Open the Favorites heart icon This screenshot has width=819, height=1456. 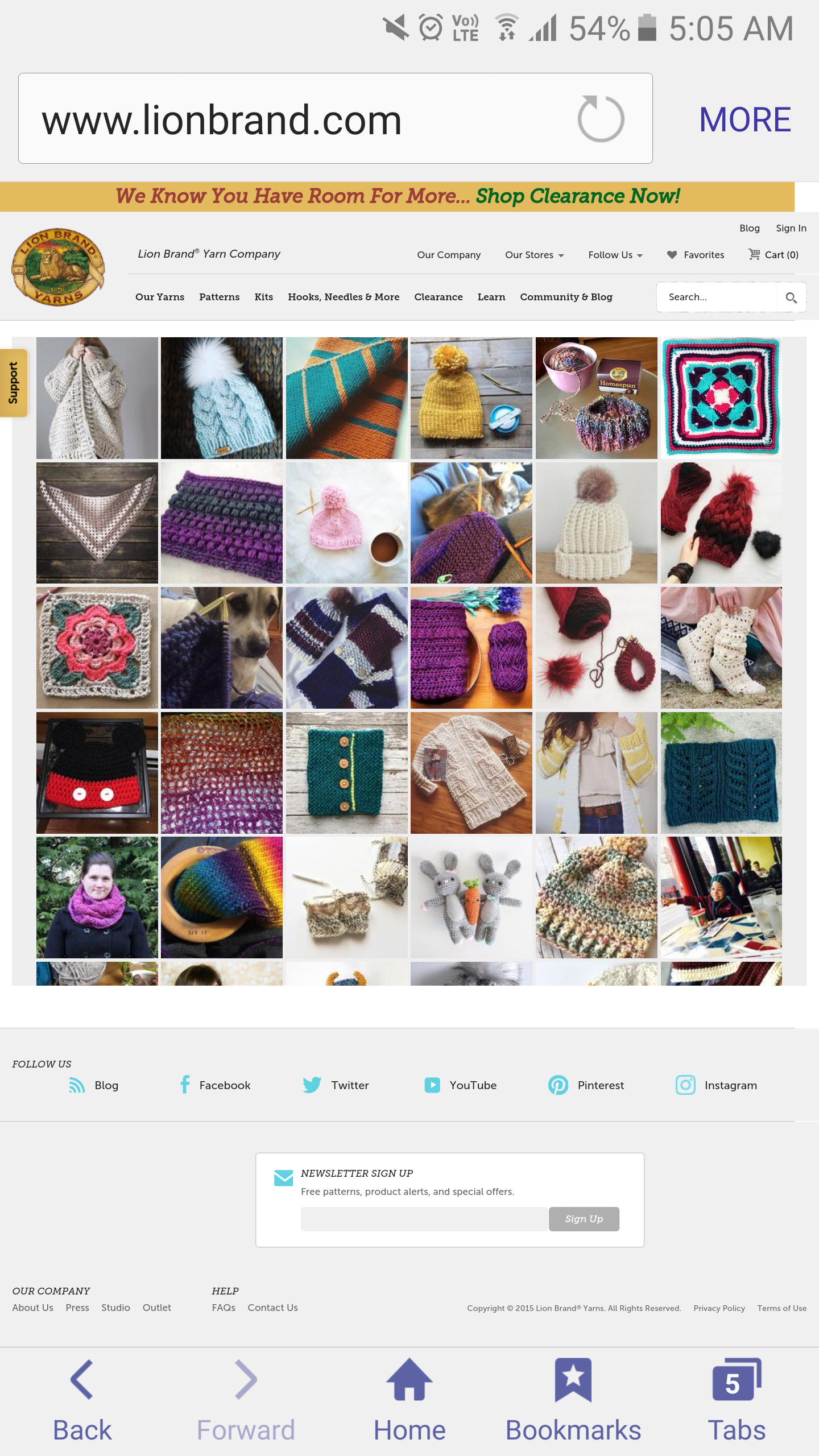[672, 255]
